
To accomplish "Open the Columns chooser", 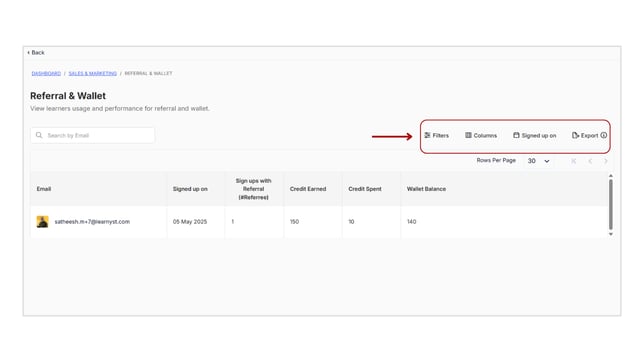I will pyautogui.click(x=481, y=135).
